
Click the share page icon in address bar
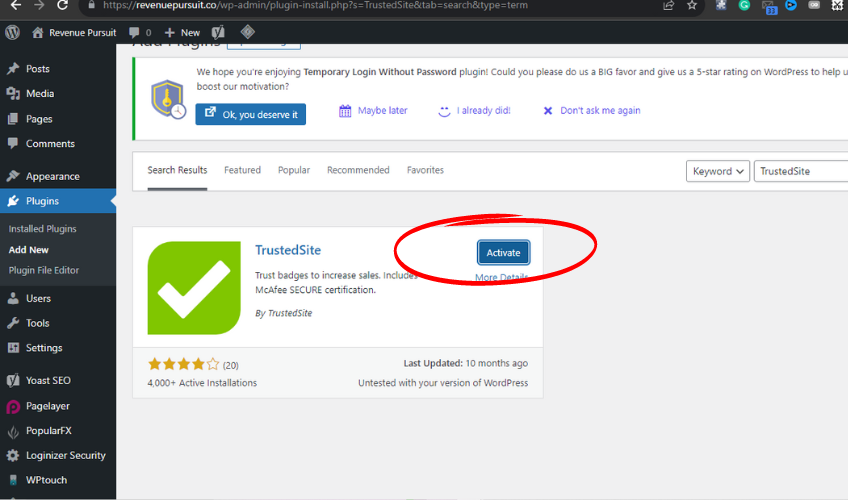tap(668, 5)
